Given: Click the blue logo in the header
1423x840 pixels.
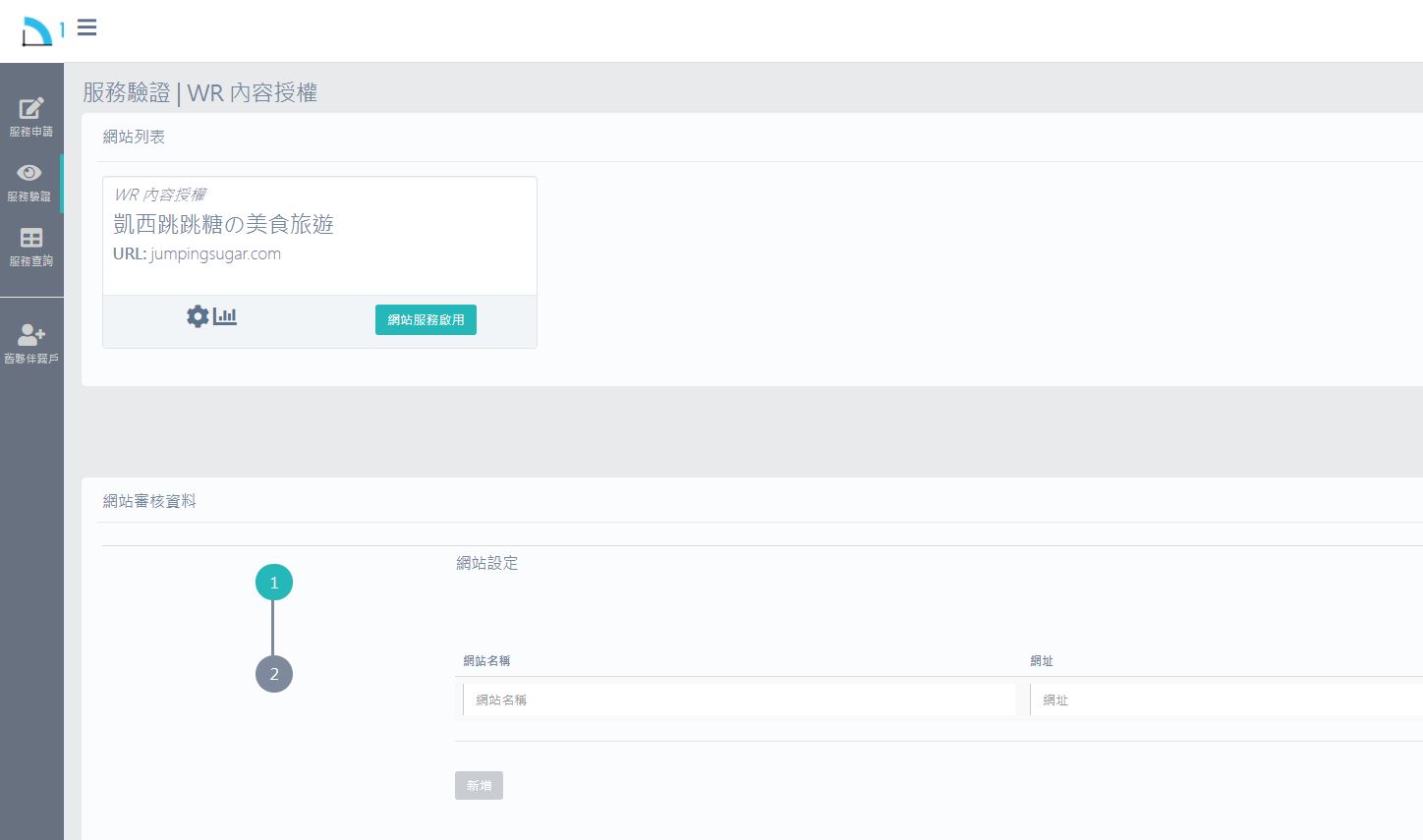Looking at the screenshot, I should click(42, 30).
